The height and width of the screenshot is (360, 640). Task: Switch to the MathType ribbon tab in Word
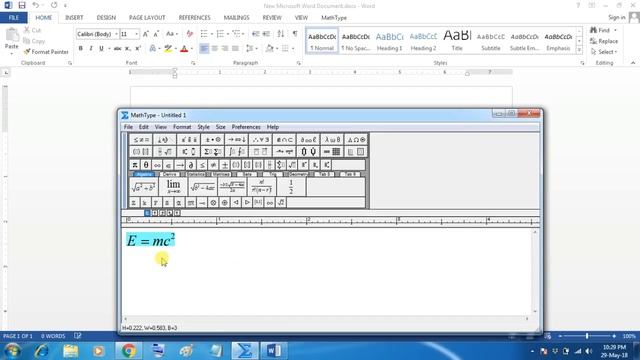pos(334,18)
